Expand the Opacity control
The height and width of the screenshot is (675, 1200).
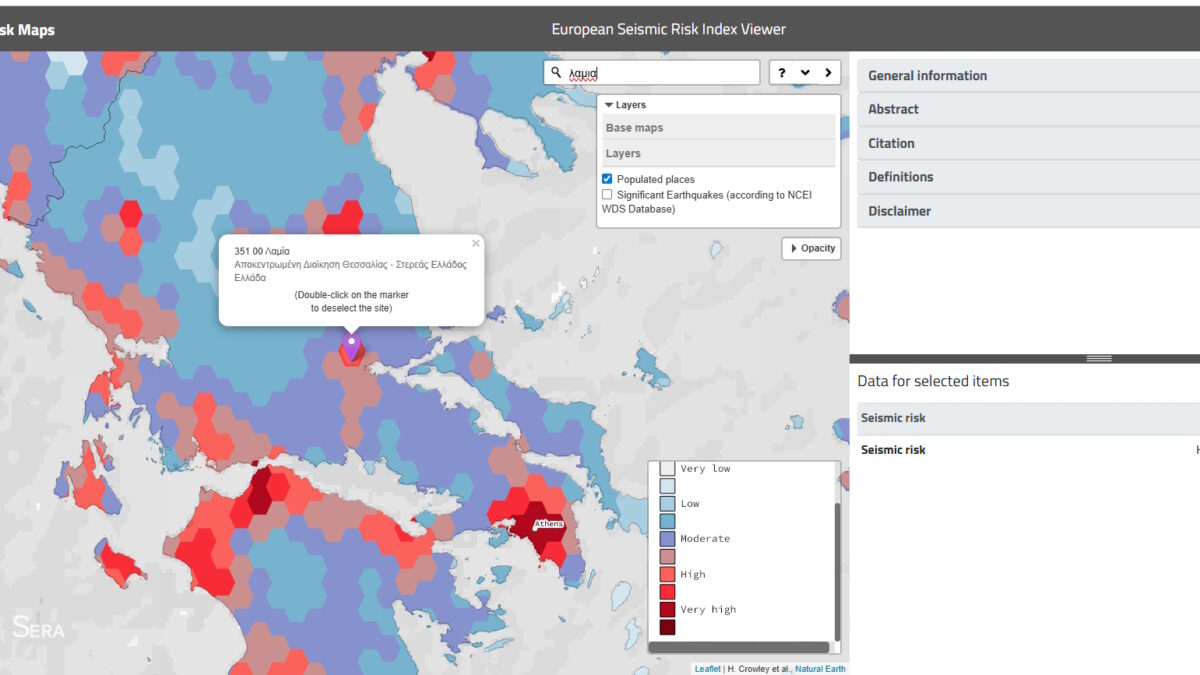point(811,248)
